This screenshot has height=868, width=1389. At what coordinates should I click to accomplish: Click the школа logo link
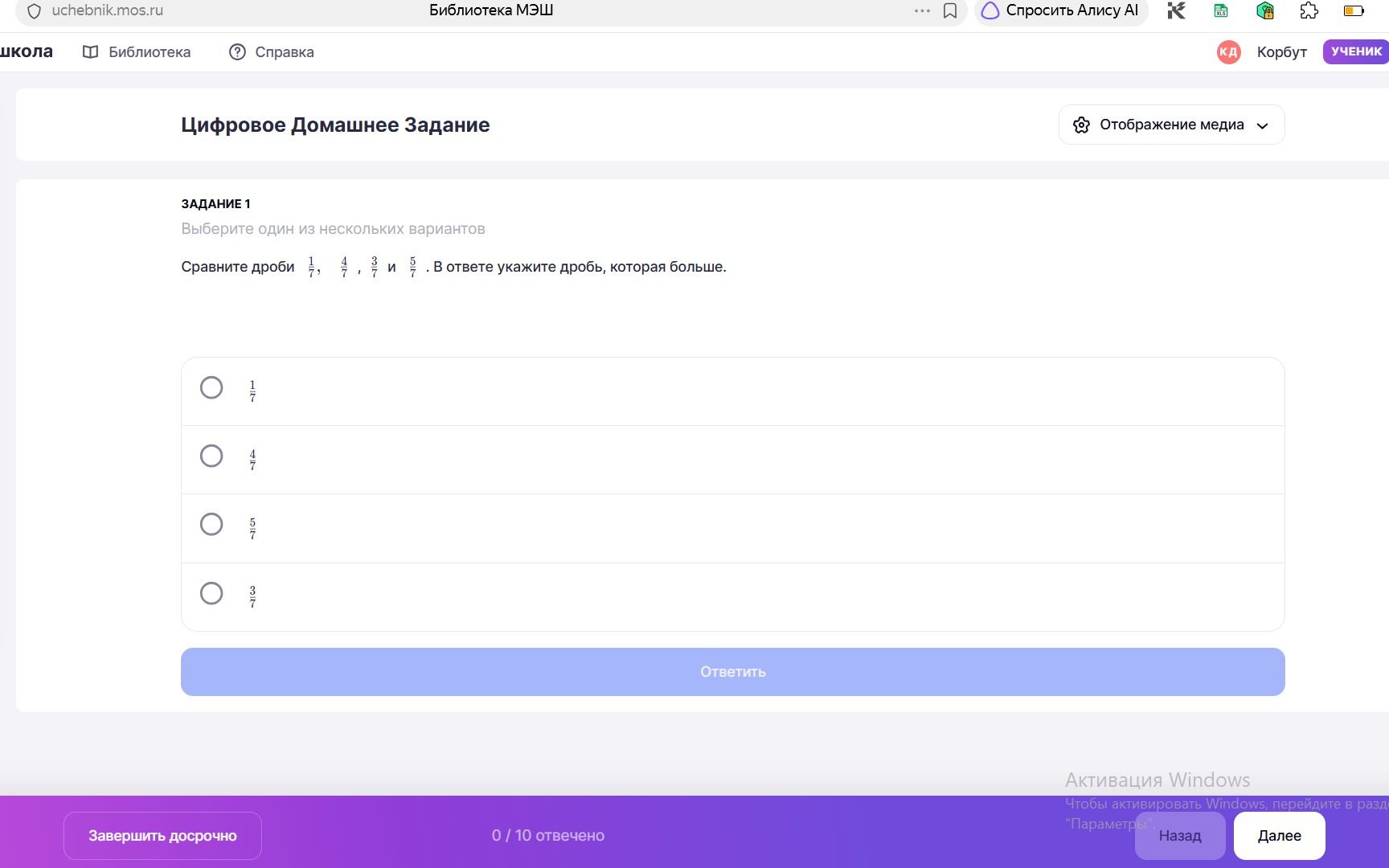coord(27,51)
